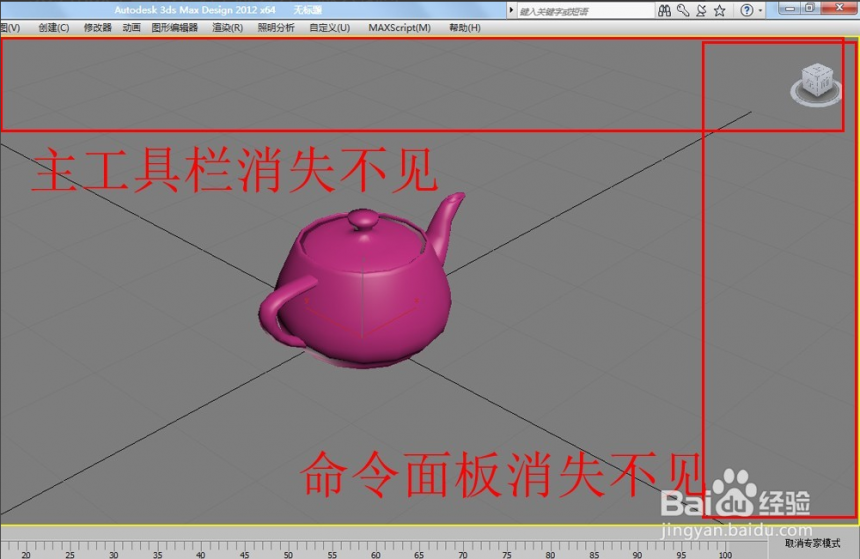Open the 照明分析 menu
Viewport: 860px width, 559px height.
tap(276, 27)
